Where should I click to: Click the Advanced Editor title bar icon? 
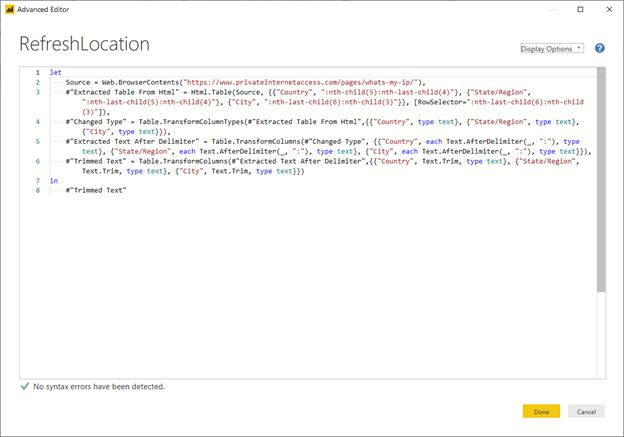tap(9, 9)
